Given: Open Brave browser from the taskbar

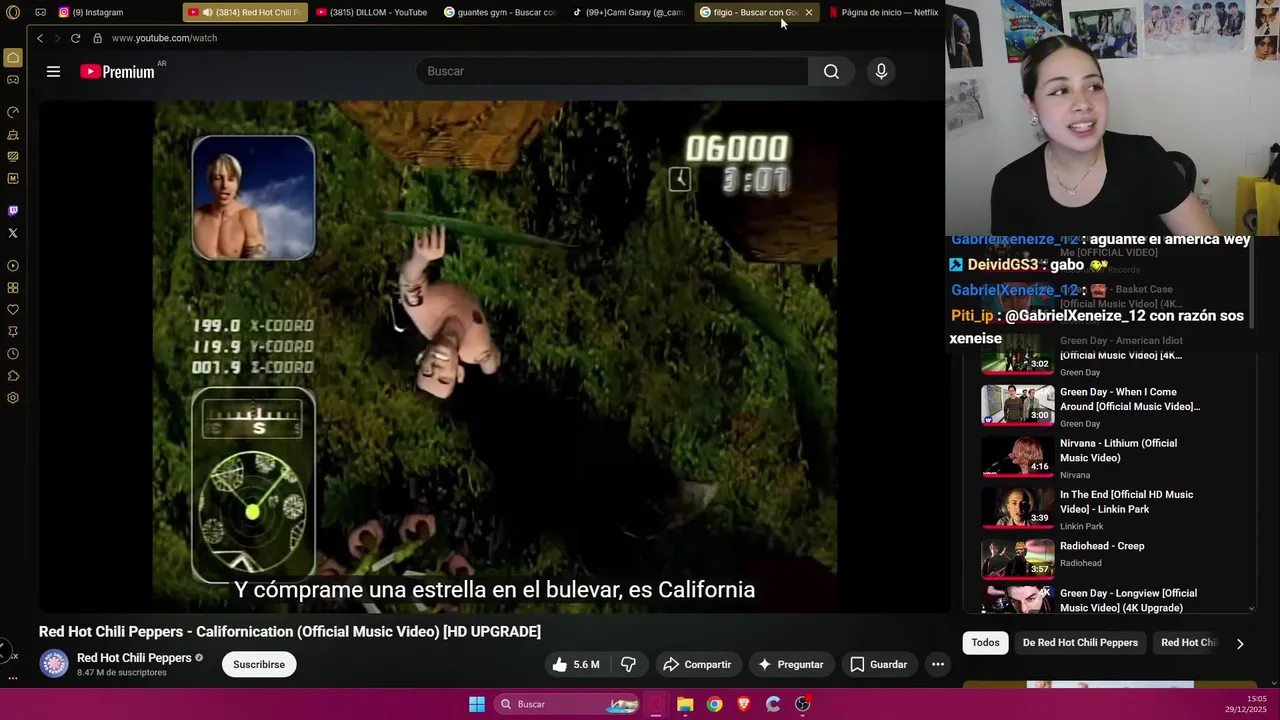Looking at the screenshot, I should click(743, 704).
